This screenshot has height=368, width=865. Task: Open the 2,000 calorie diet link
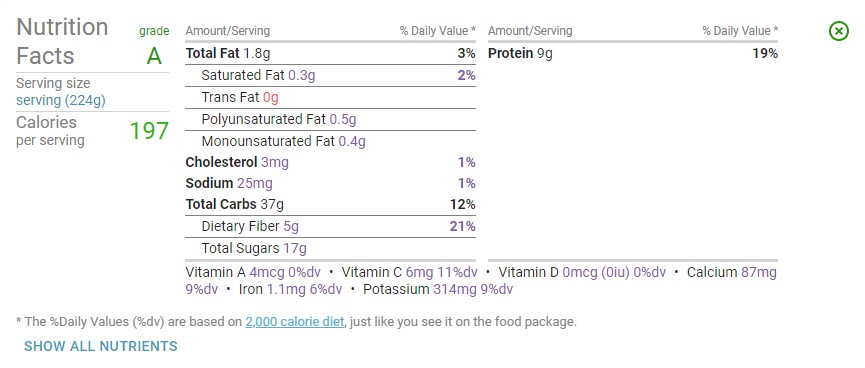(x=295, y=322)
